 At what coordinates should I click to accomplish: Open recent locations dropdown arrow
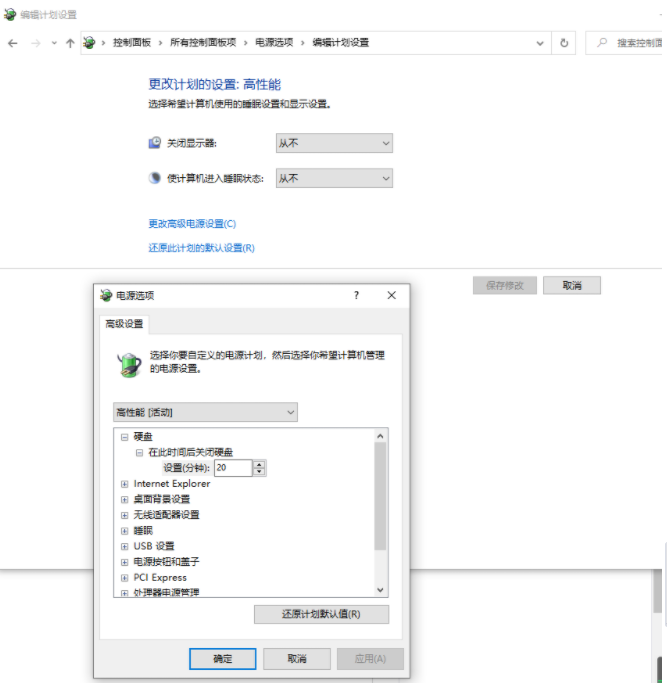coord(54,43)
